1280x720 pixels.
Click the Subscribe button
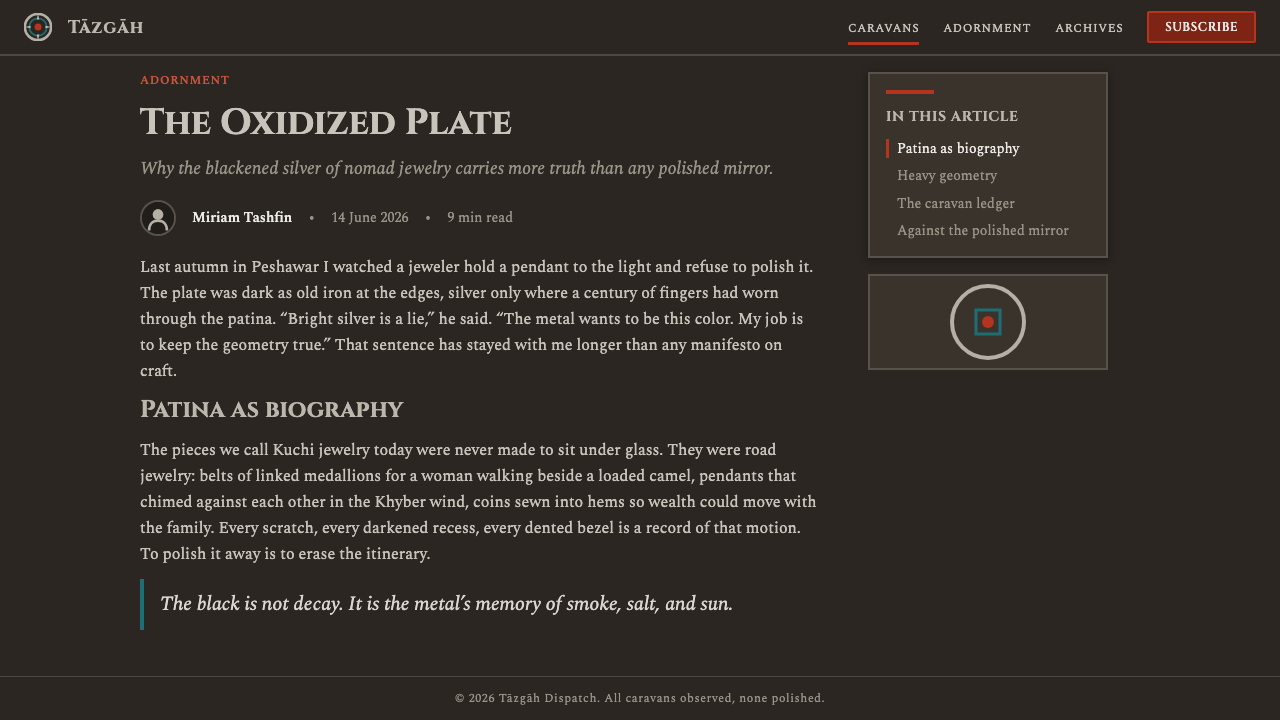(x=1201, y=27)
